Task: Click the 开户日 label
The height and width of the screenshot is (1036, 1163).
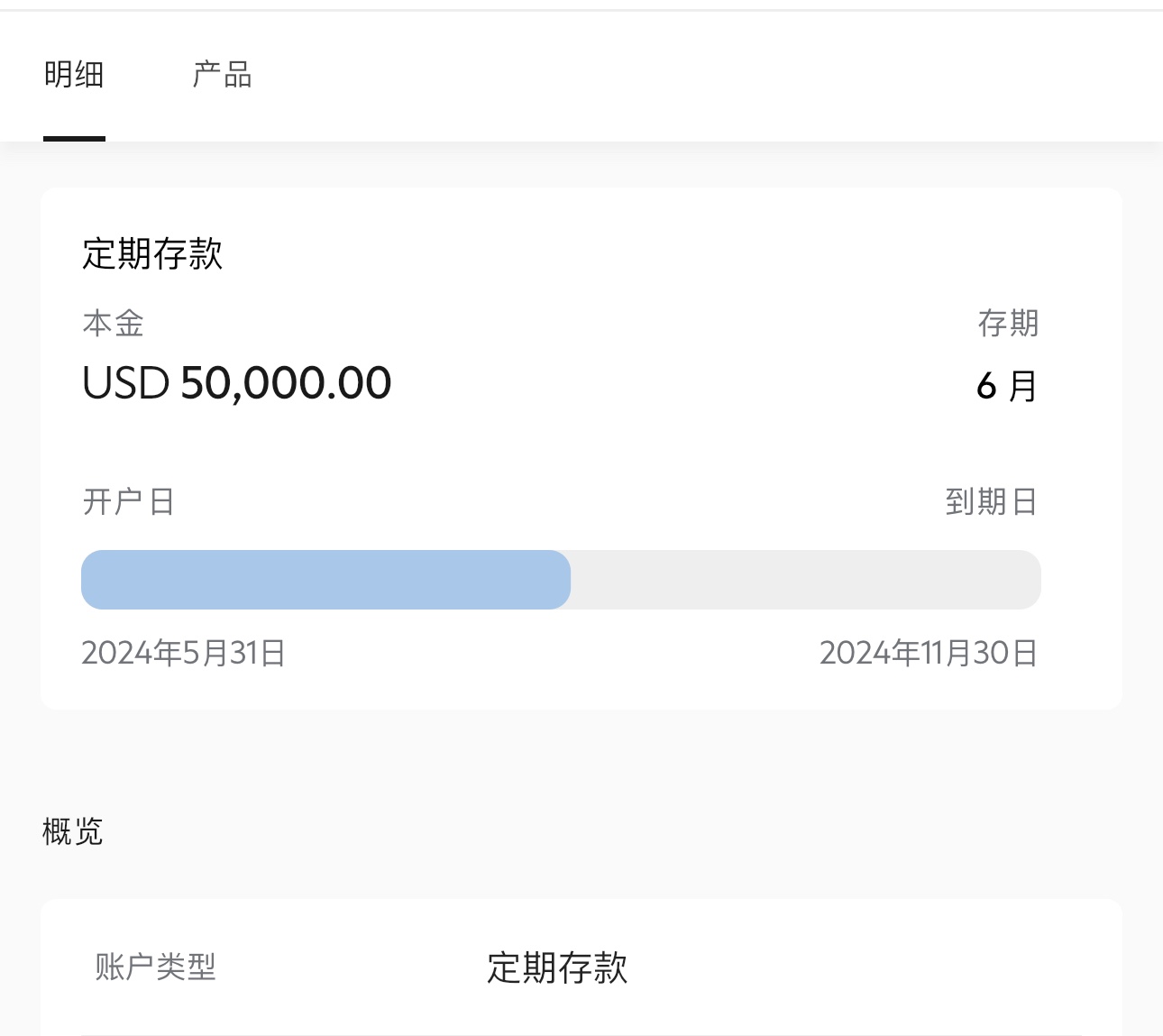Action: click(x=129, y=501)
